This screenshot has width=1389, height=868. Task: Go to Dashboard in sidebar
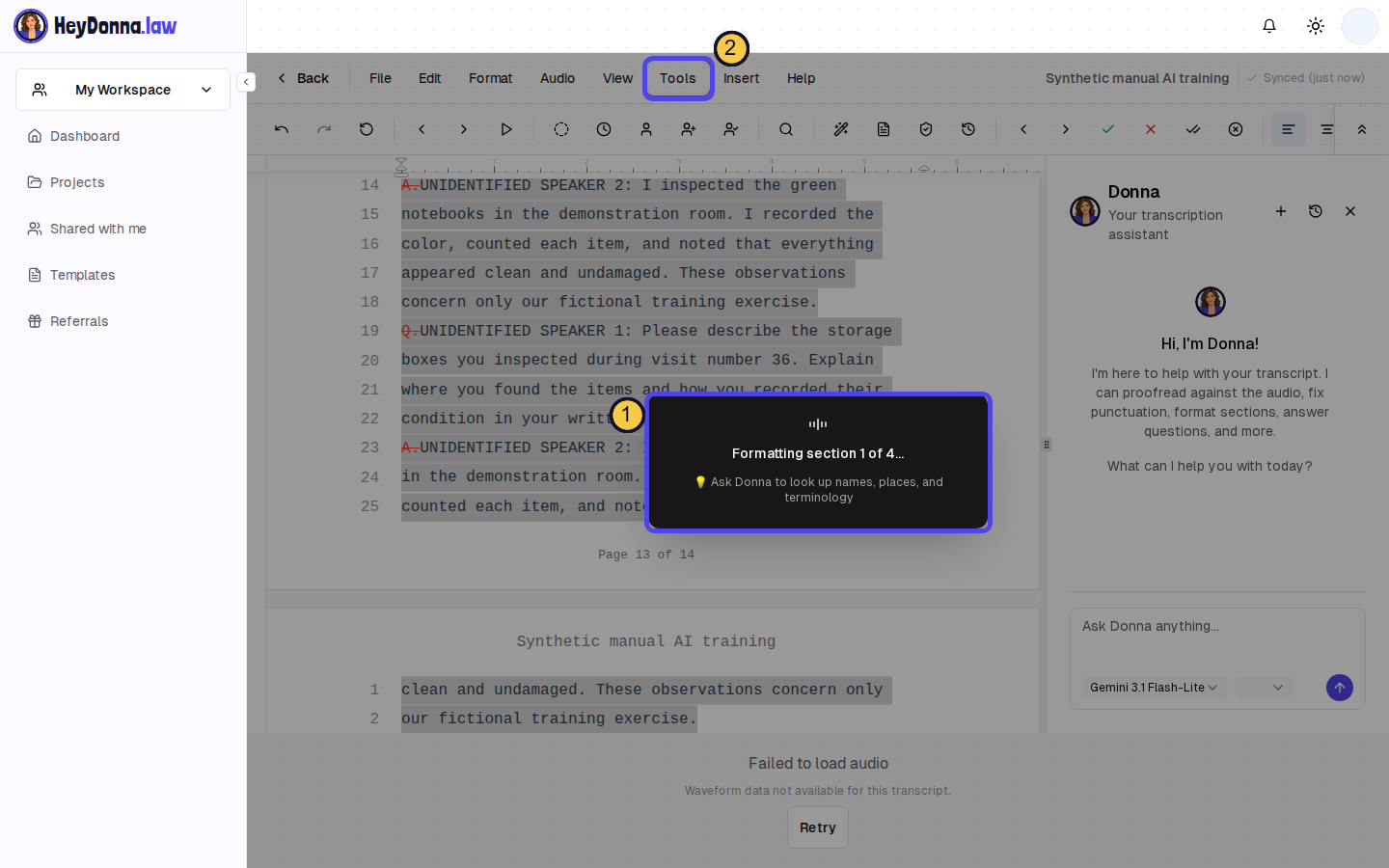point(123,136)
